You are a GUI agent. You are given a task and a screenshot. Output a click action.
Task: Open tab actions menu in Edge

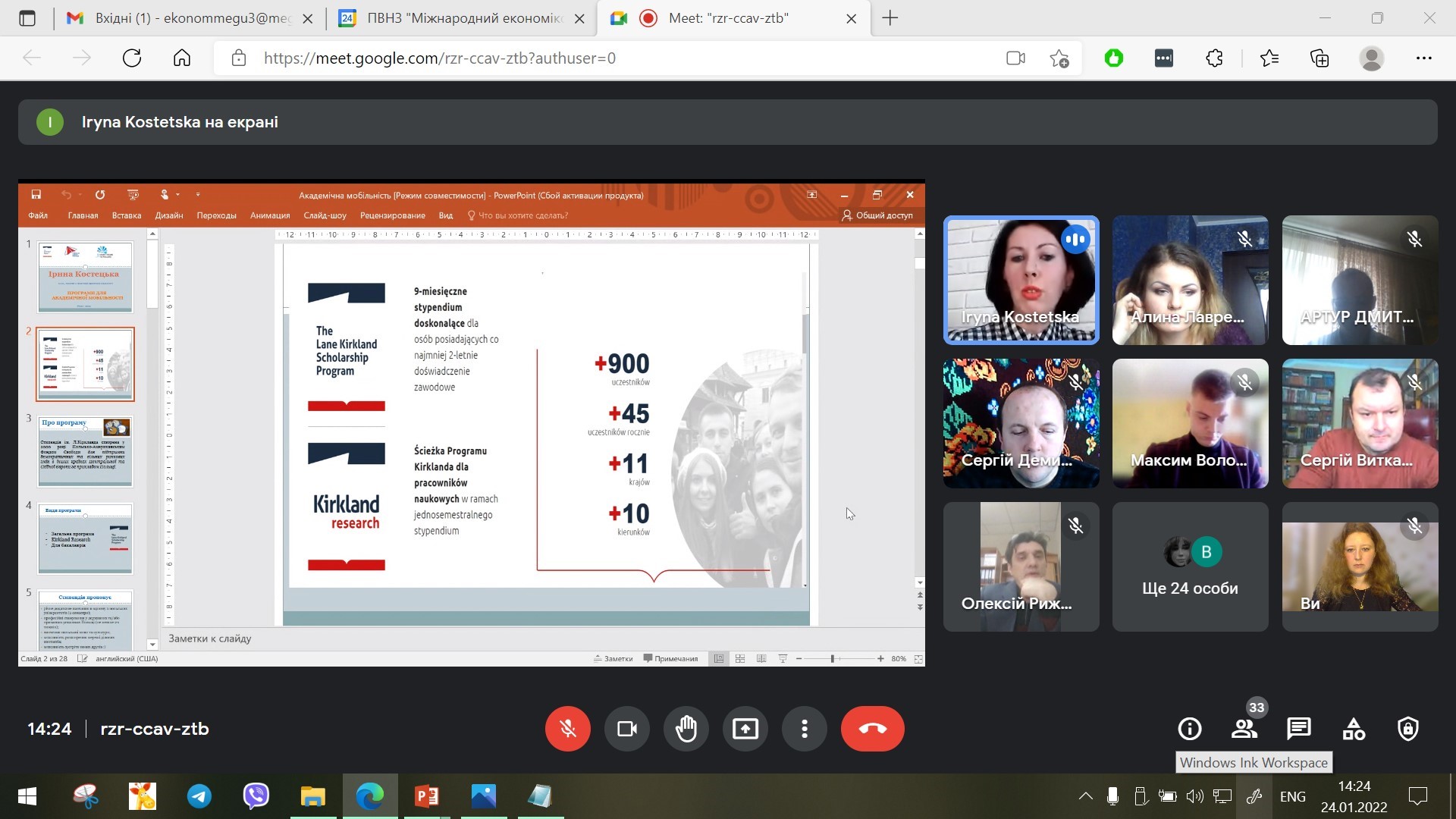pyautogui.click(x=27, y=18)
